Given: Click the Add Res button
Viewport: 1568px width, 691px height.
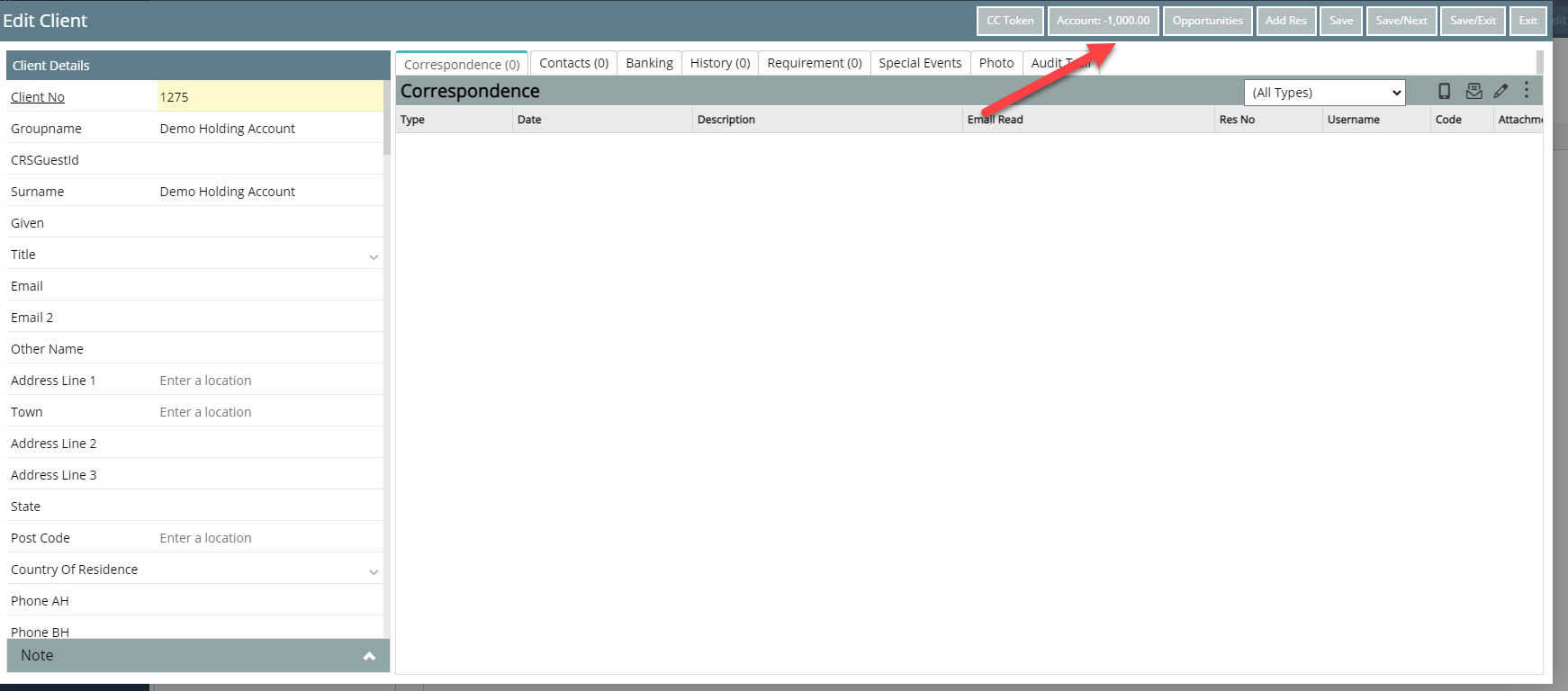Looking at the screenshot, I should 1285,21.
